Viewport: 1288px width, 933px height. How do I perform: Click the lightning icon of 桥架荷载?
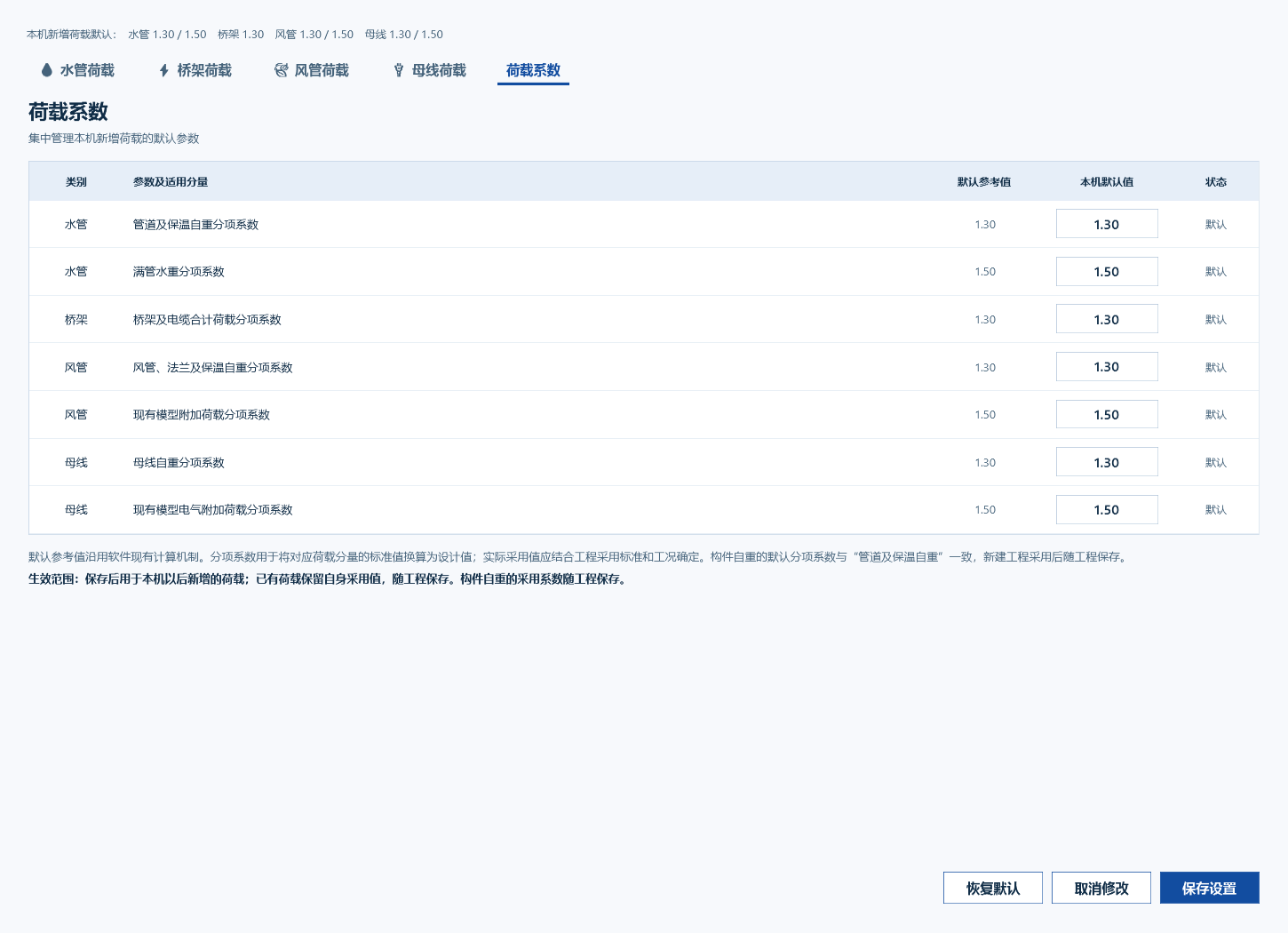click(x=164, y=70)
